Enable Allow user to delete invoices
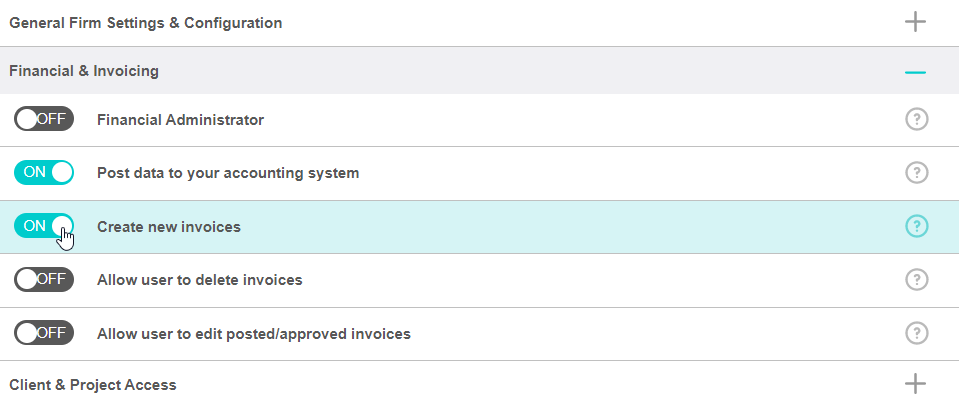The width and height of the screenshot is (959, 402). pos(44,280)
